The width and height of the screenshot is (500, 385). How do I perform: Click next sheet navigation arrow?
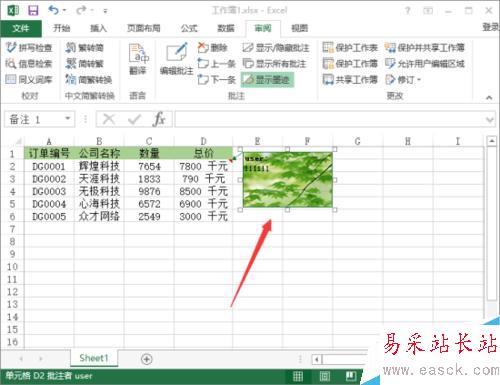click(41, 359)
